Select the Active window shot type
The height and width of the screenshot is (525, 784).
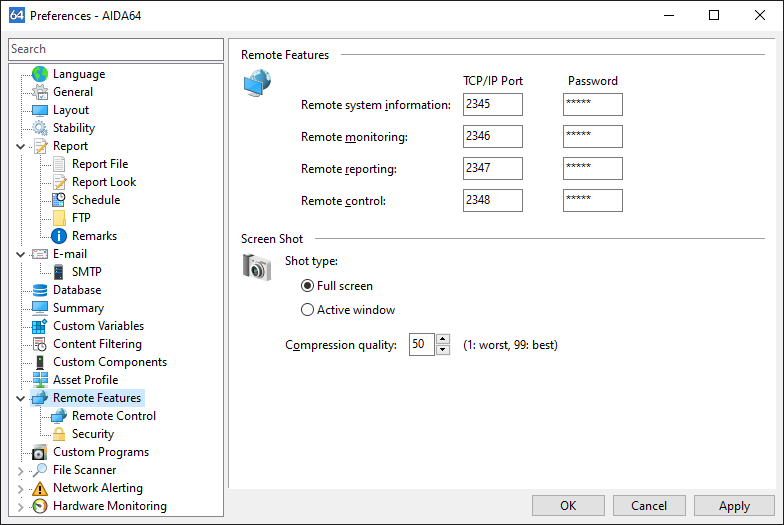tap(308, 310)
